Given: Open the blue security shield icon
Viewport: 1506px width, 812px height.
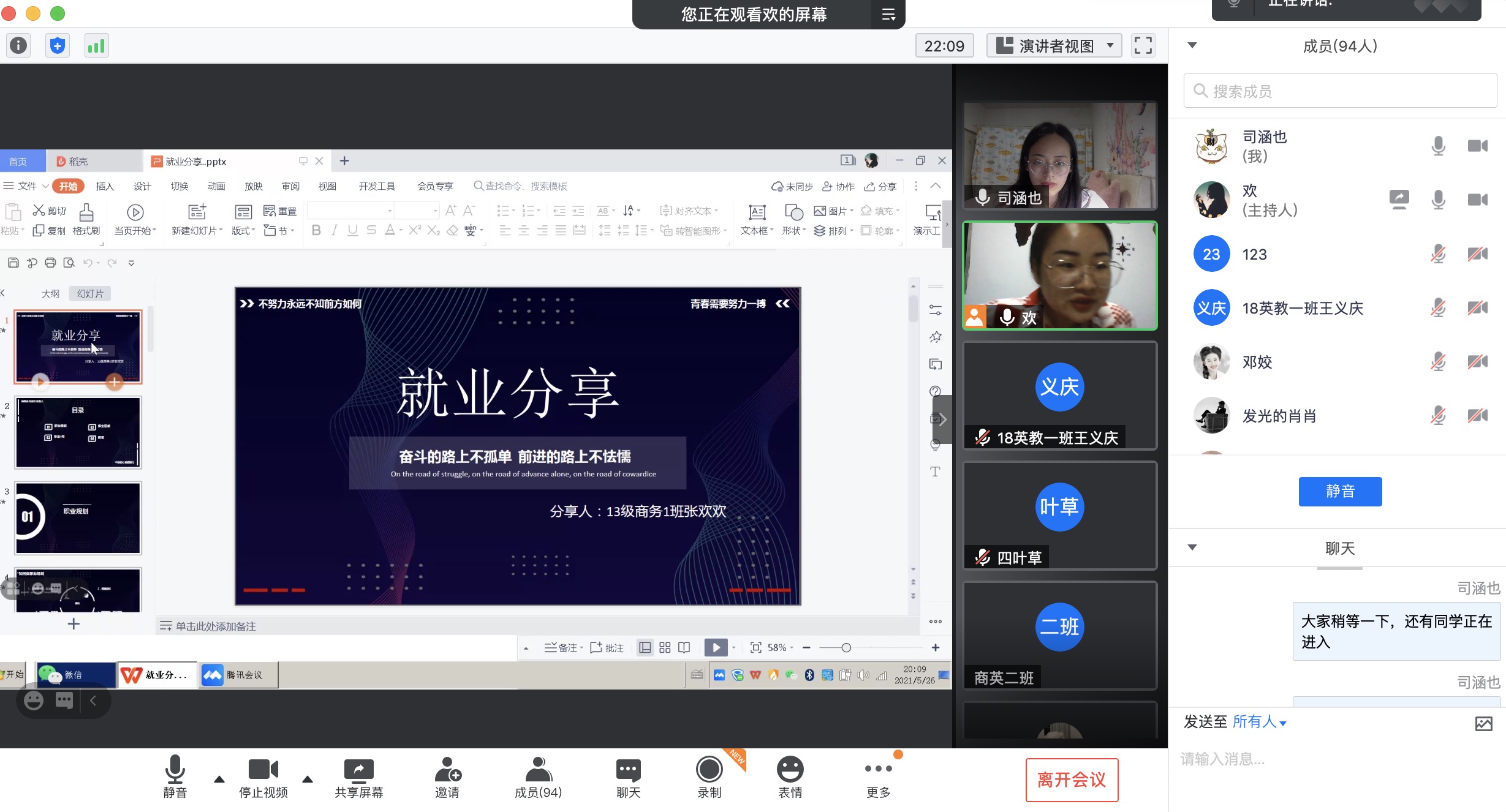Looking at the screenshot, I should pos(57,45).
